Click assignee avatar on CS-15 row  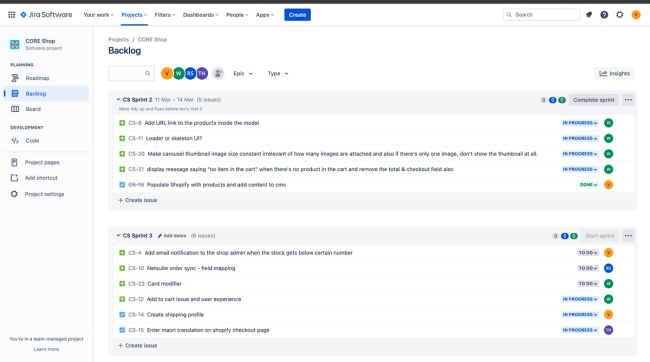point(608,330)
